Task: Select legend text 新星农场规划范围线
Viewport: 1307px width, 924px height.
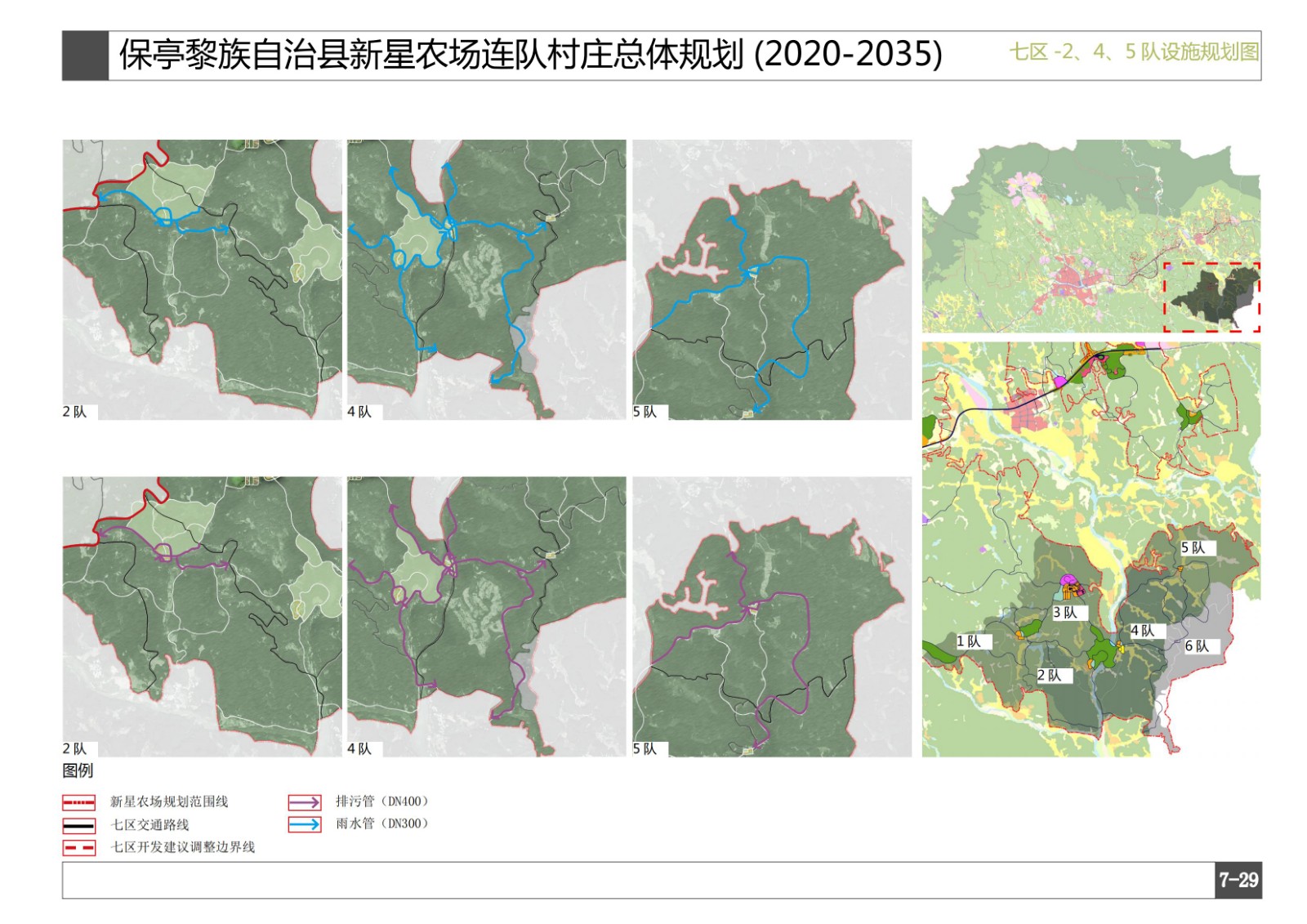Action: point(169,802)
